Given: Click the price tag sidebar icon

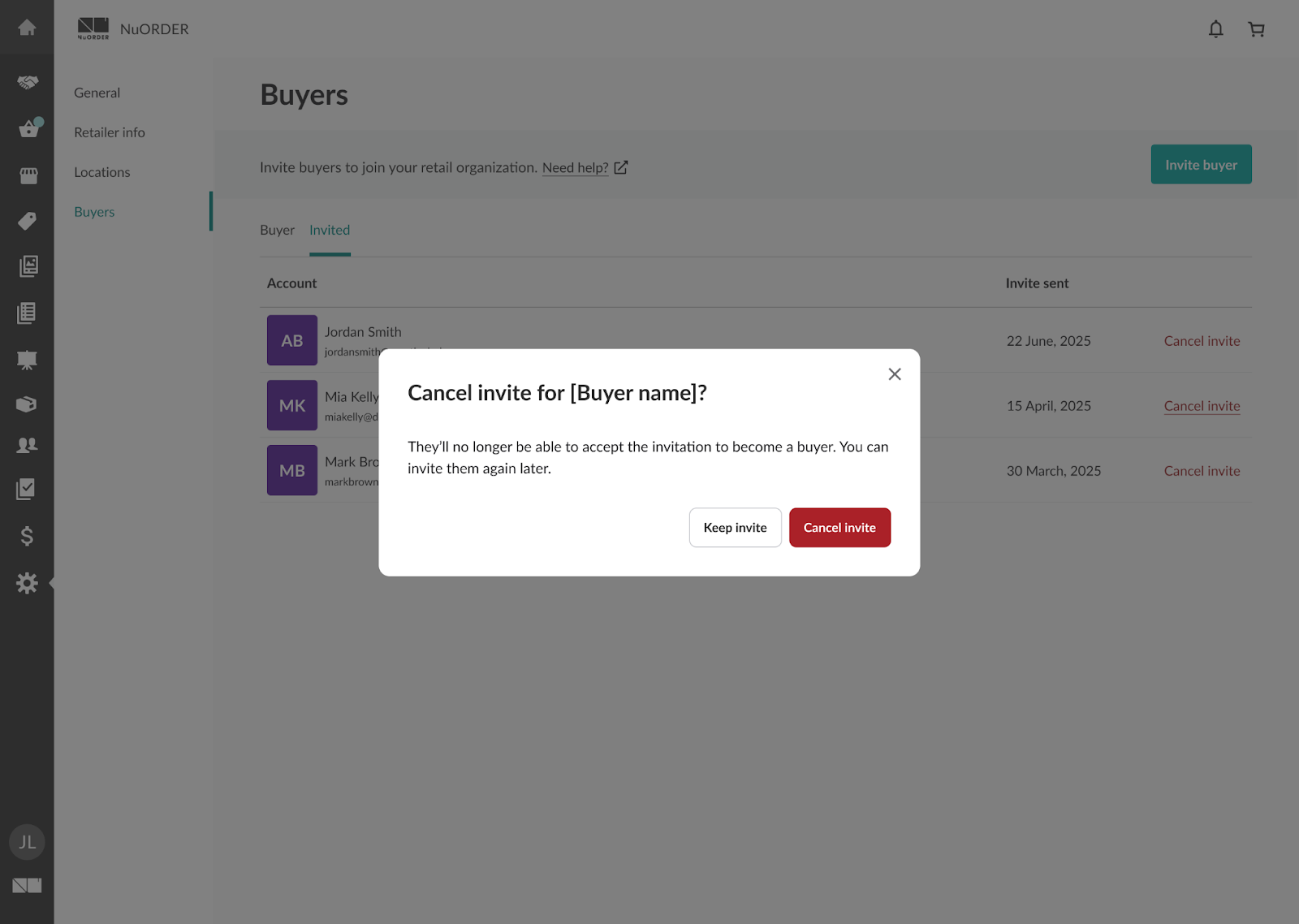Looking at the screenshot, I should tap(27, 221).
